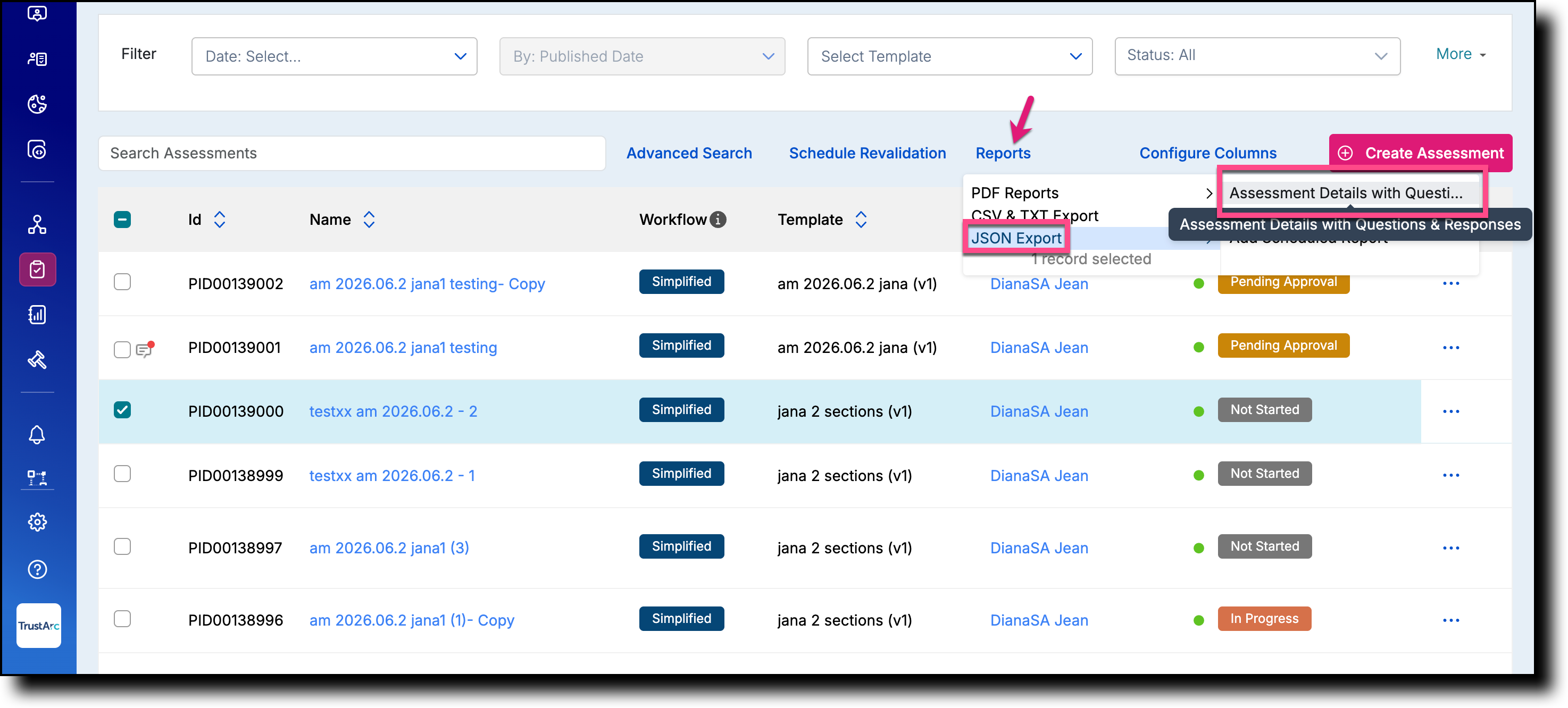Click green status dot on PID00138996 row

[1198, 620]
